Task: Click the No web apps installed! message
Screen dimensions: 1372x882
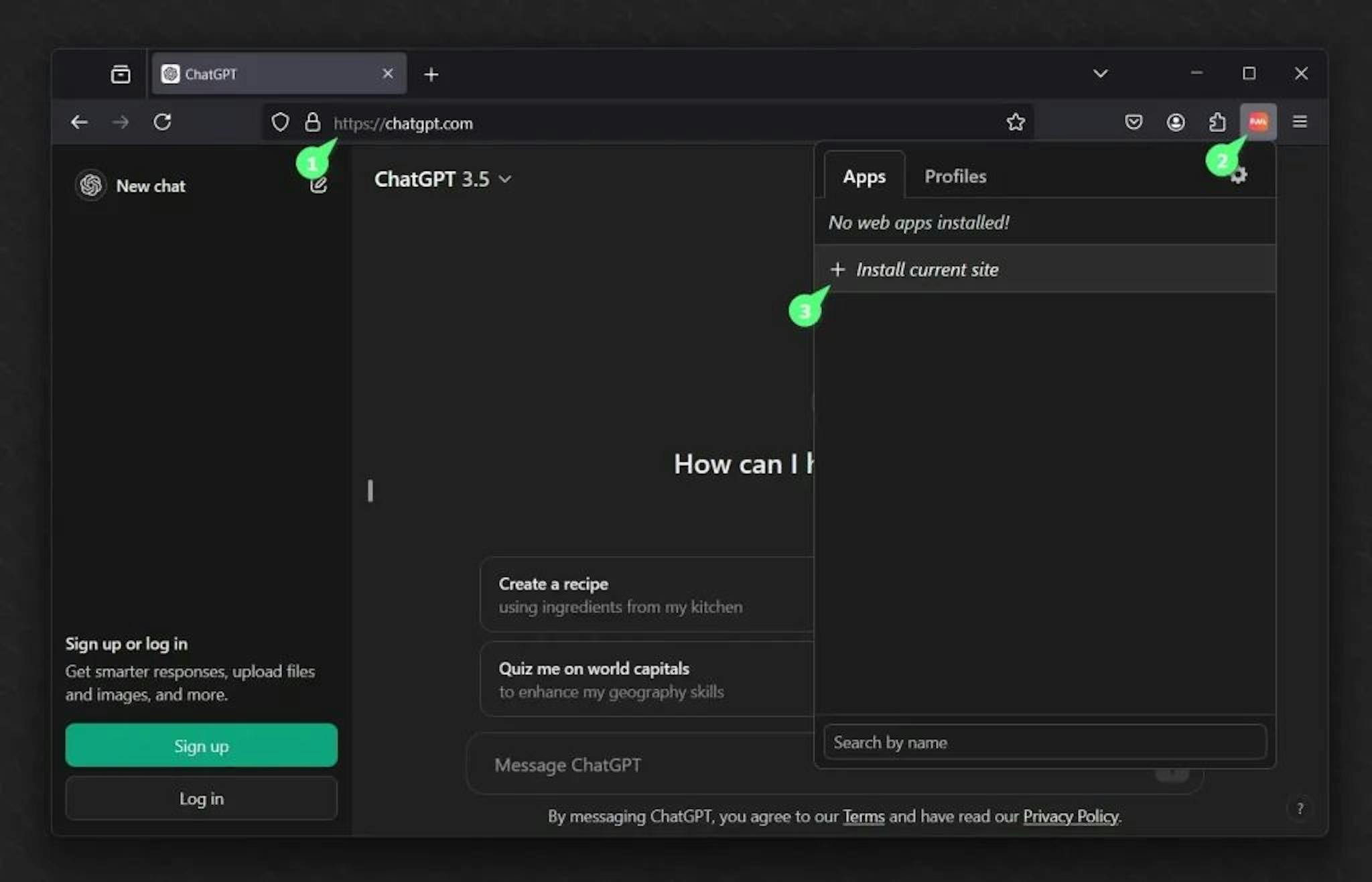Action: (918, 223)
